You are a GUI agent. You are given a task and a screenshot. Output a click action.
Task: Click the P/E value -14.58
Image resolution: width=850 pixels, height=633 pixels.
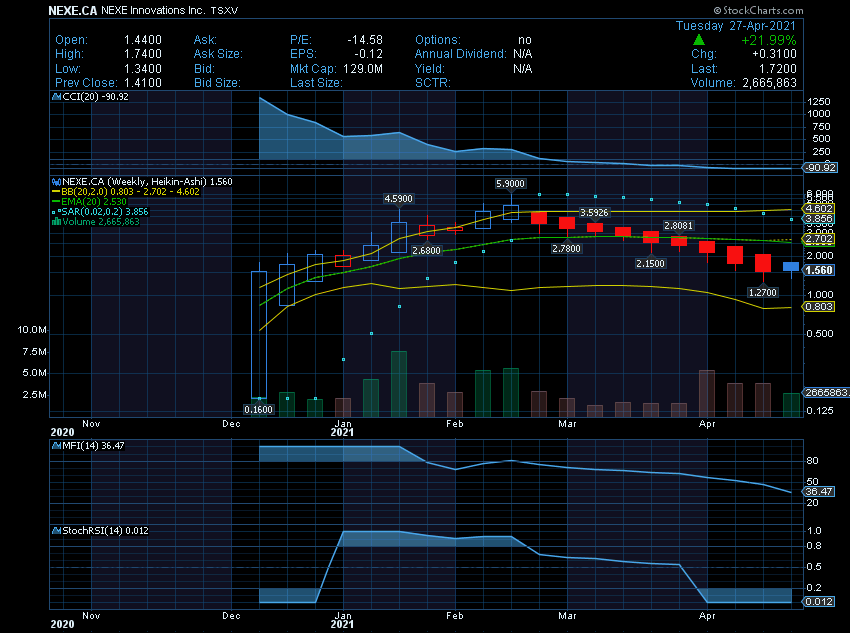365,40
